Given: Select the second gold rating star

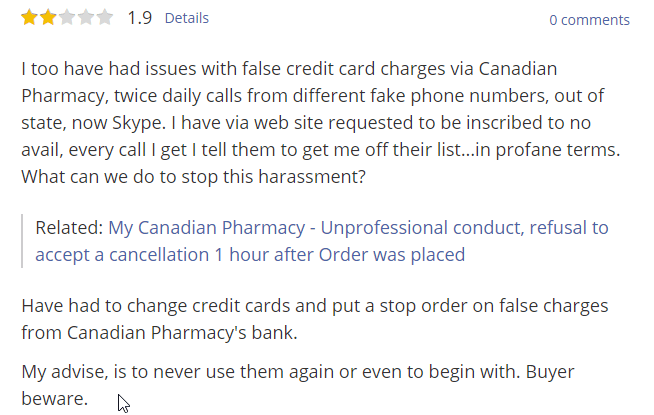Looking at the screenshot, I should pyautogui.click(x=48, y=18).
